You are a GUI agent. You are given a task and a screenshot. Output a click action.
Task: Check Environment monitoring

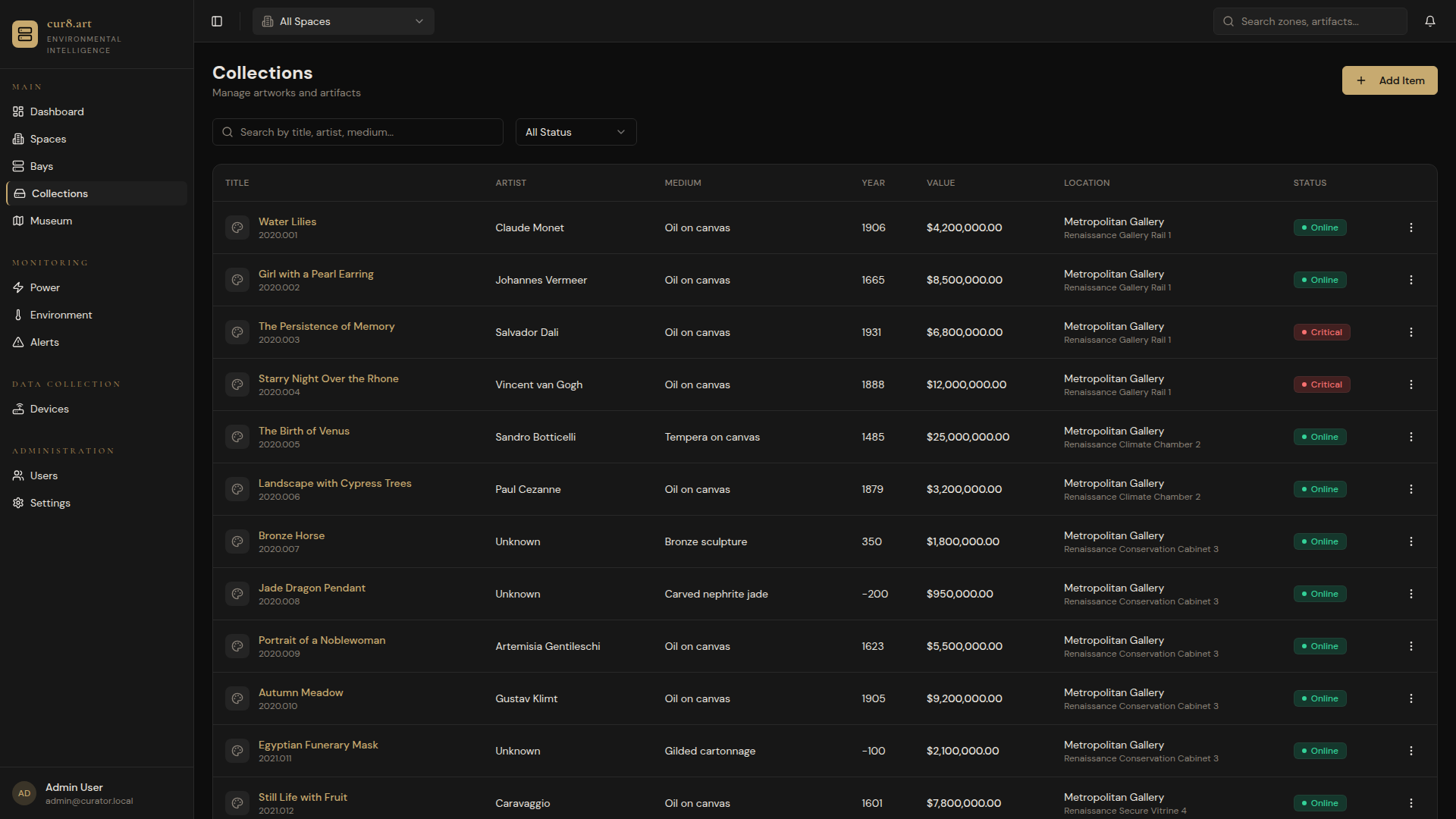coord(61,315)
